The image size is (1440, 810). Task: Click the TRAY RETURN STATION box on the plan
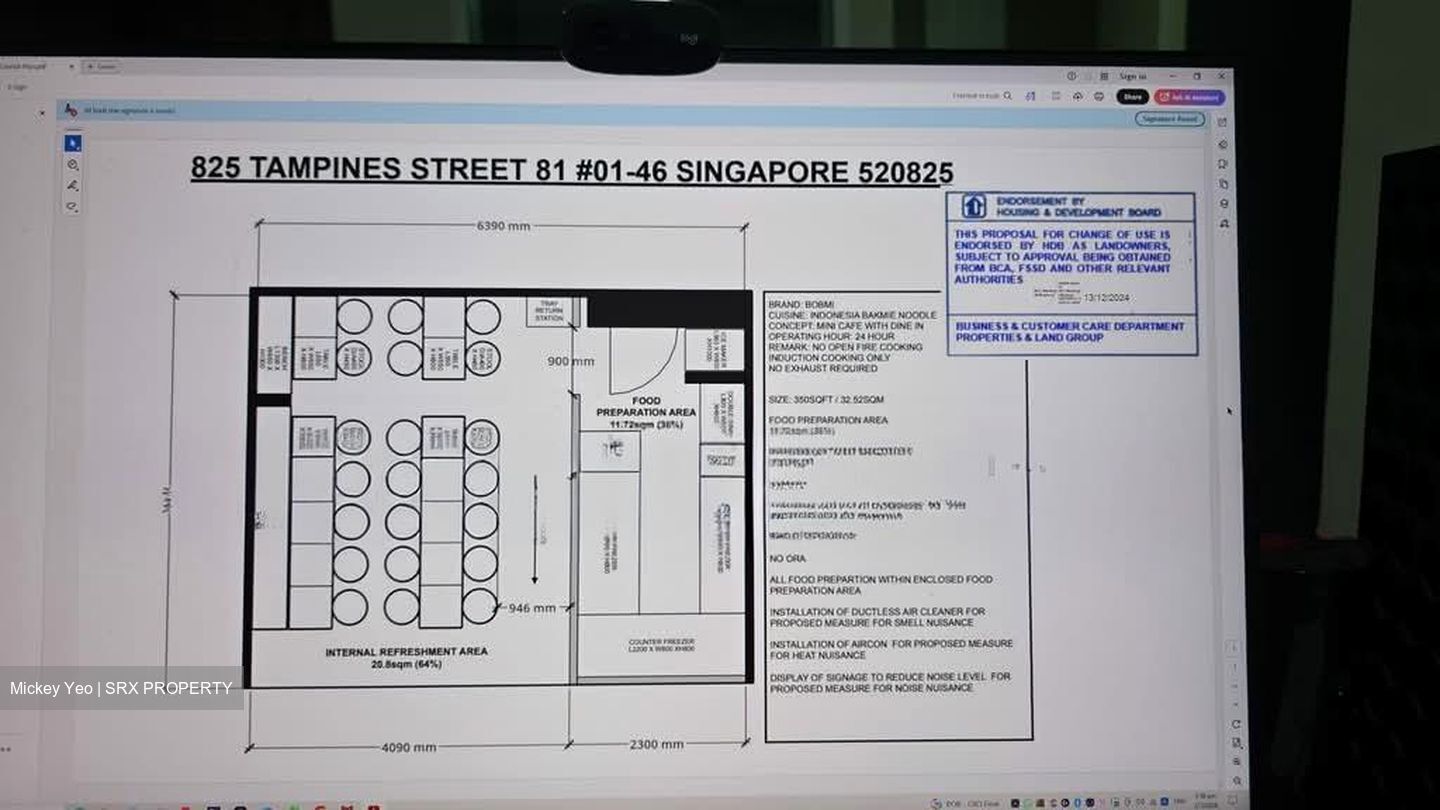tap(550, 311)
